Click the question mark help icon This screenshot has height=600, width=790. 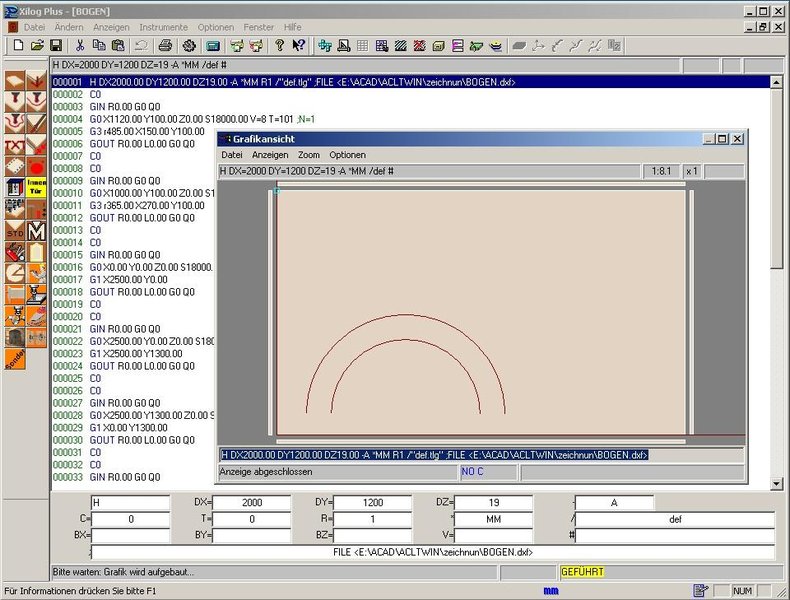[280, 46]
